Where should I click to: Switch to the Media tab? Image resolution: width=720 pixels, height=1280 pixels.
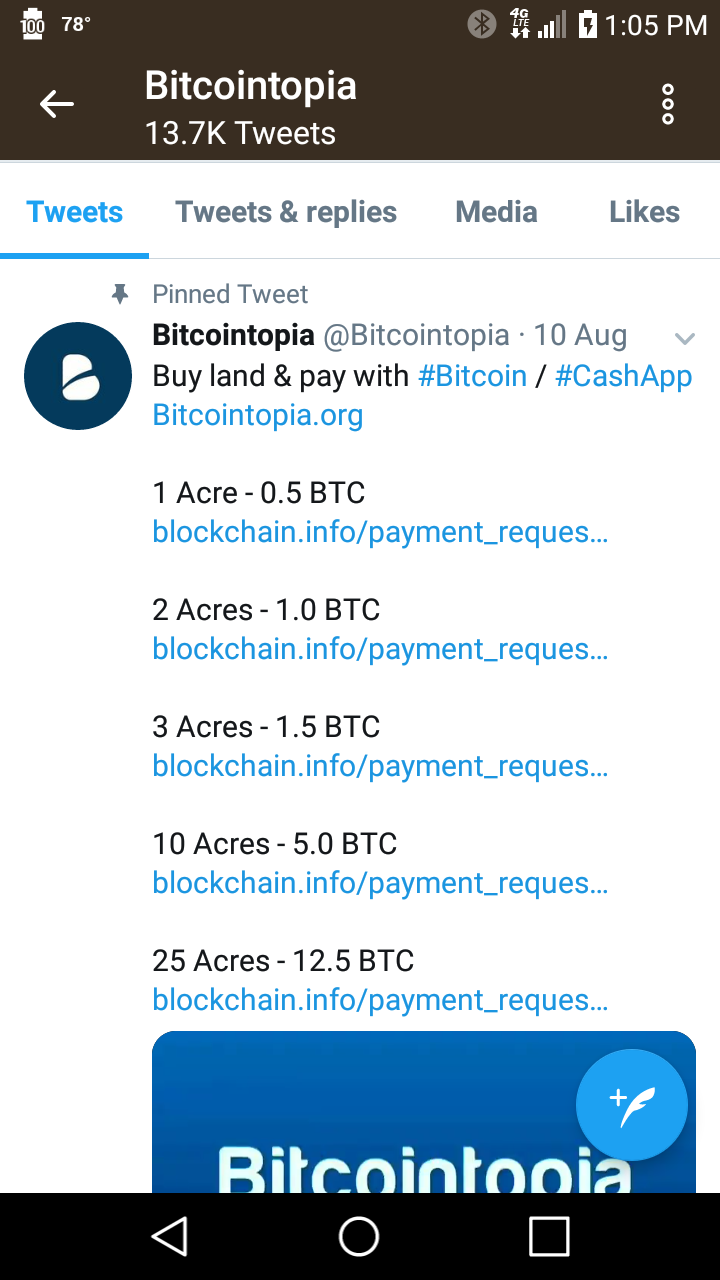[x=496, y=212]
